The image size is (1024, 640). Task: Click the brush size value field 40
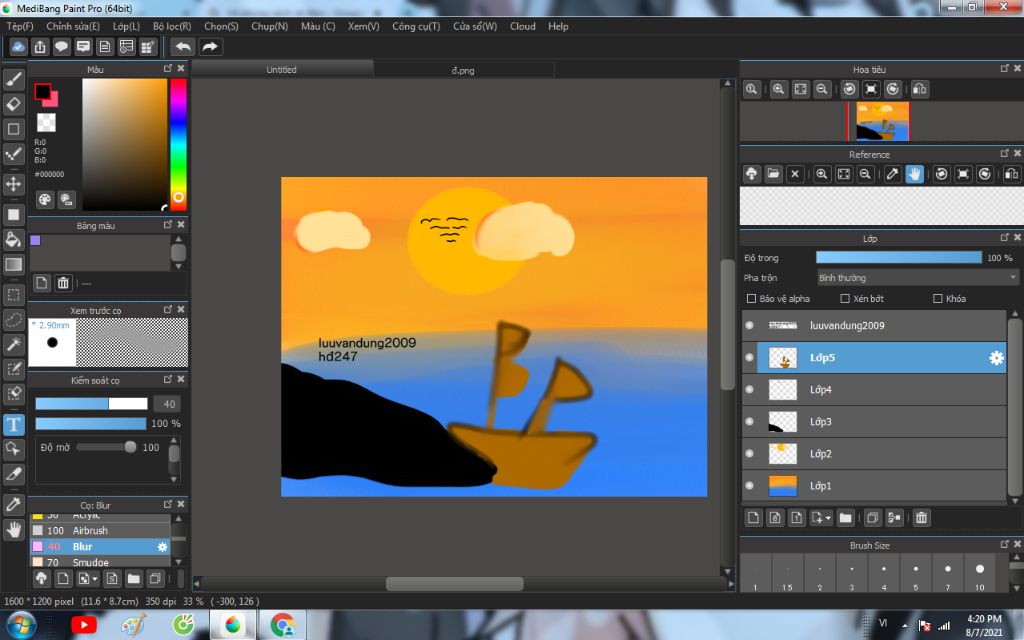(168, 404)
